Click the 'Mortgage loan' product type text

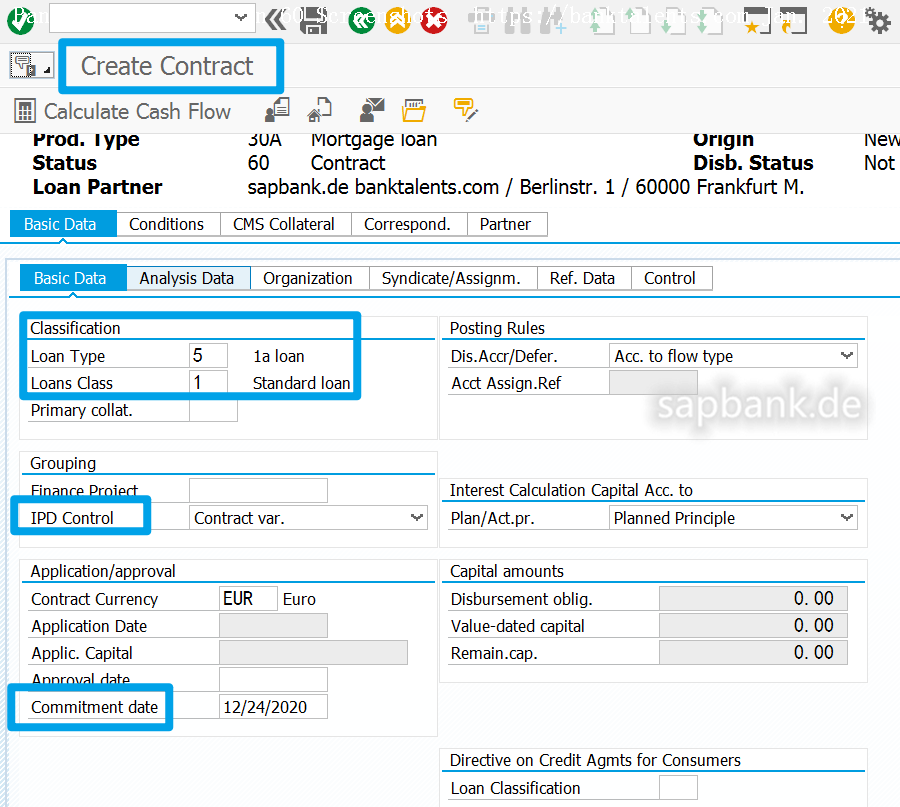[x=374, y=140]
